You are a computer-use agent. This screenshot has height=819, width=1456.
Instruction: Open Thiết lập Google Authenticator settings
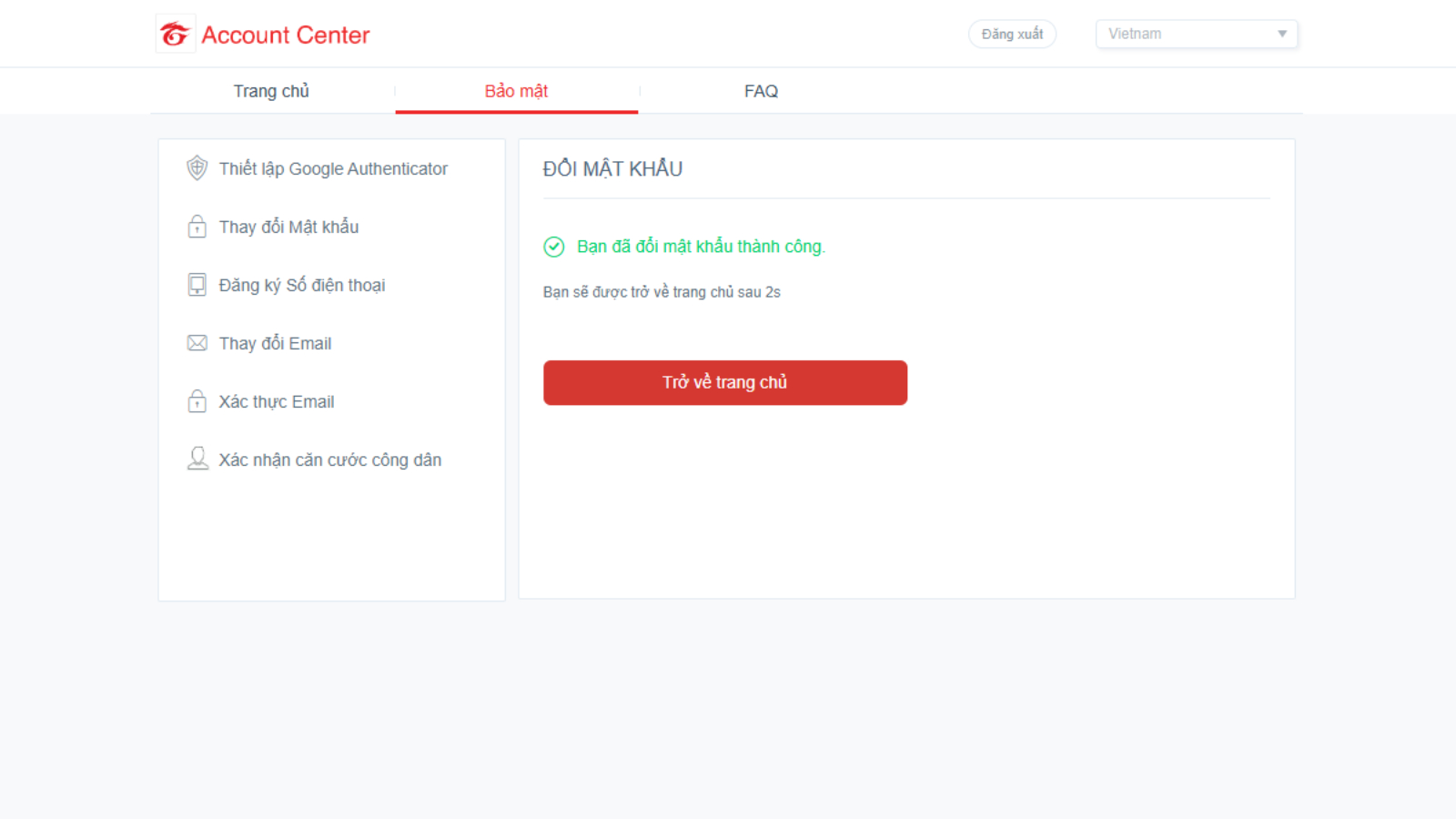[x=333, y=168]
